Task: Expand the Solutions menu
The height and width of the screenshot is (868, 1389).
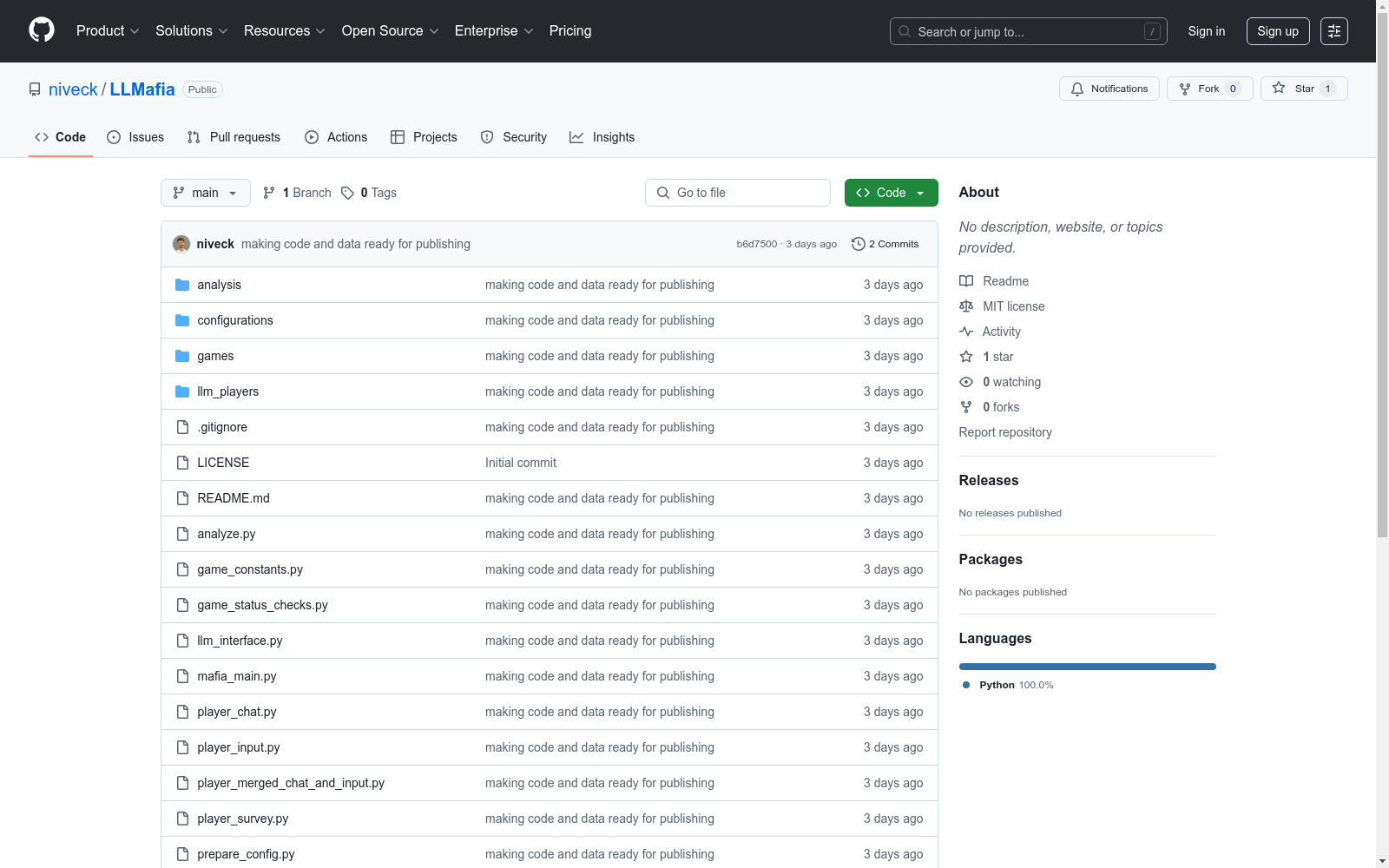Action: click(192, 31)
